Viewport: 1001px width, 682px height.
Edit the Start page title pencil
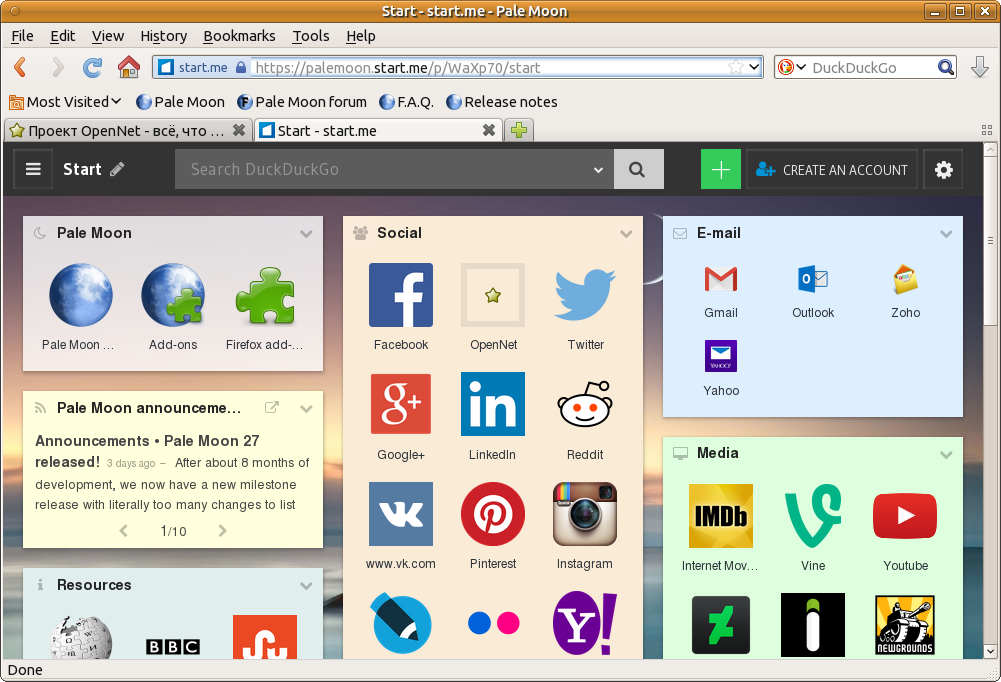click(117, 169)
